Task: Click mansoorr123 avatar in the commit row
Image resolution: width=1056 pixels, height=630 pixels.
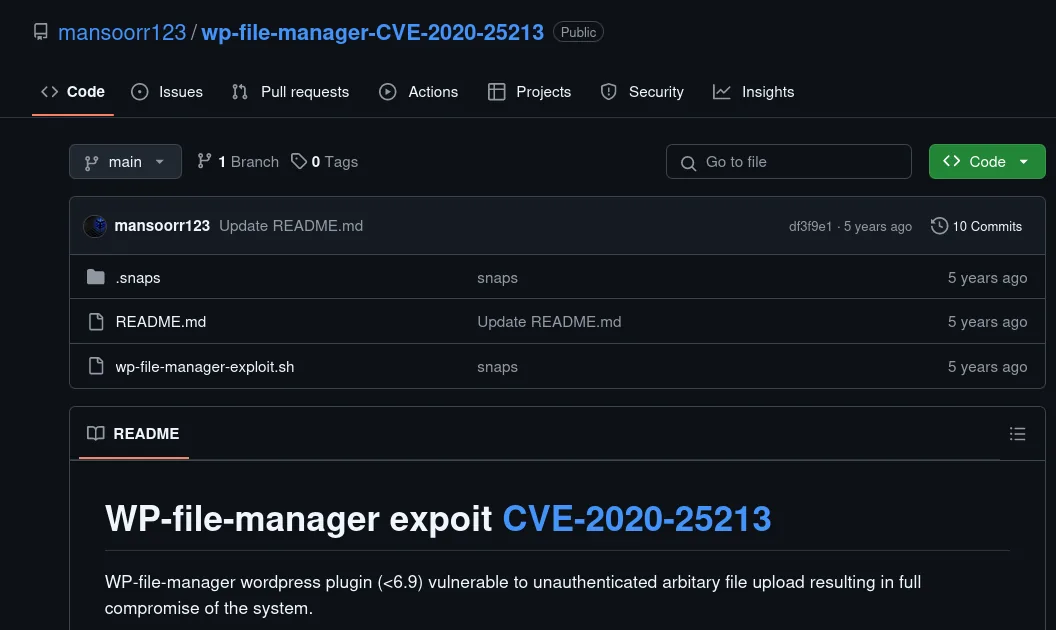Action: [95, 226]
